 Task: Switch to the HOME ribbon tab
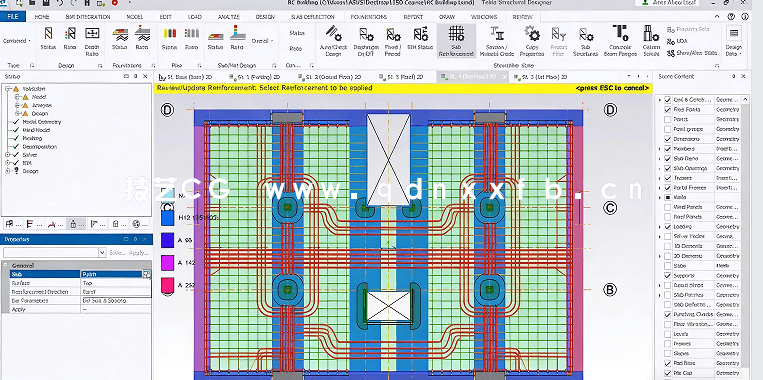click(x=42, y=17)
